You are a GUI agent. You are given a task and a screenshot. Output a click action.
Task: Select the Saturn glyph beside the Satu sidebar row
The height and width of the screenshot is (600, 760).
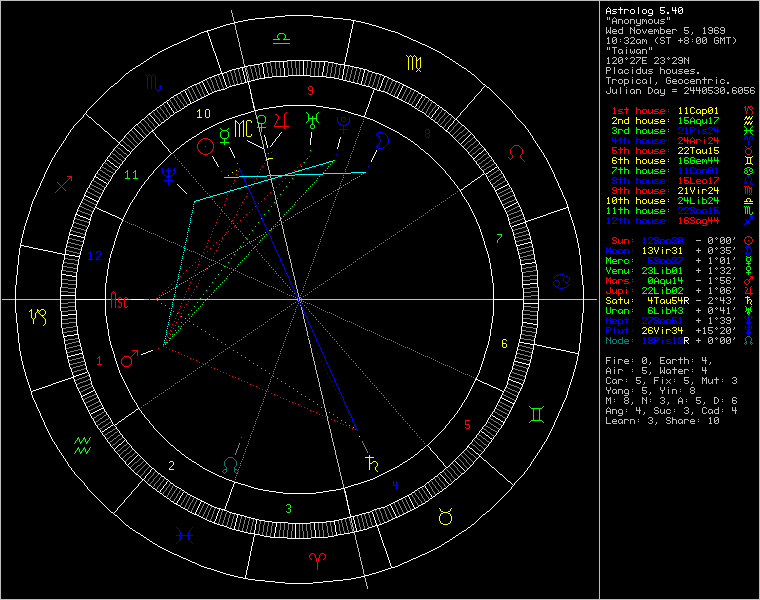point(748,301)
